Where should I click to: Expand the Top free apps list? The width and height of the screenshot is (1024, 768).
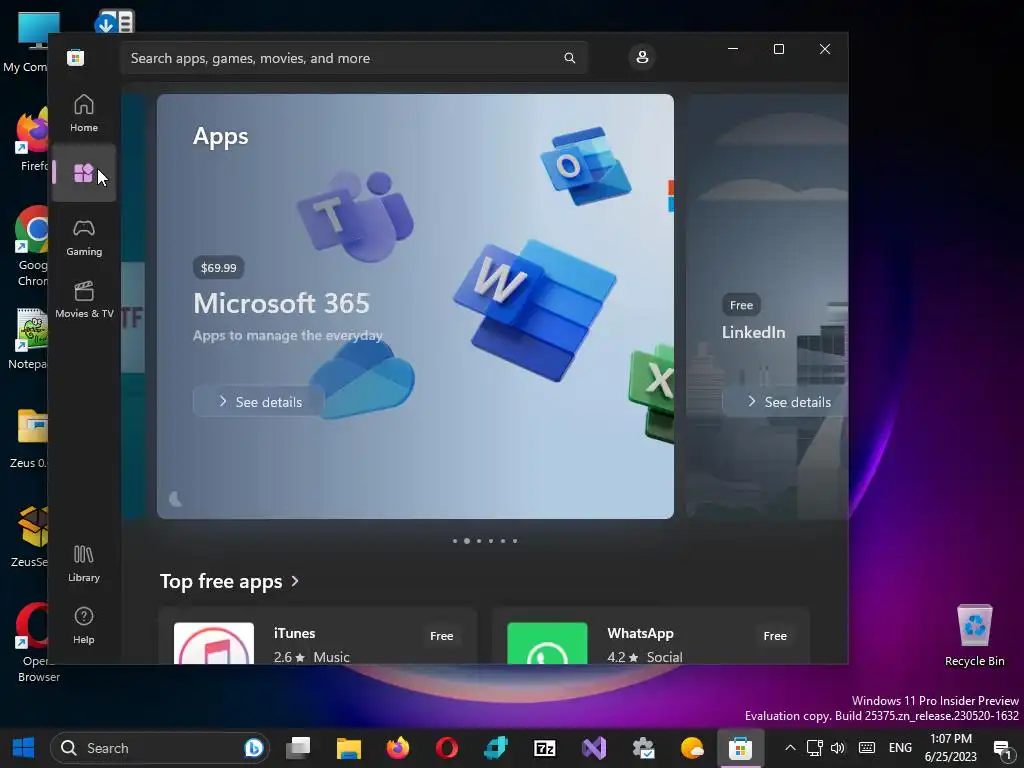(229, 581)
